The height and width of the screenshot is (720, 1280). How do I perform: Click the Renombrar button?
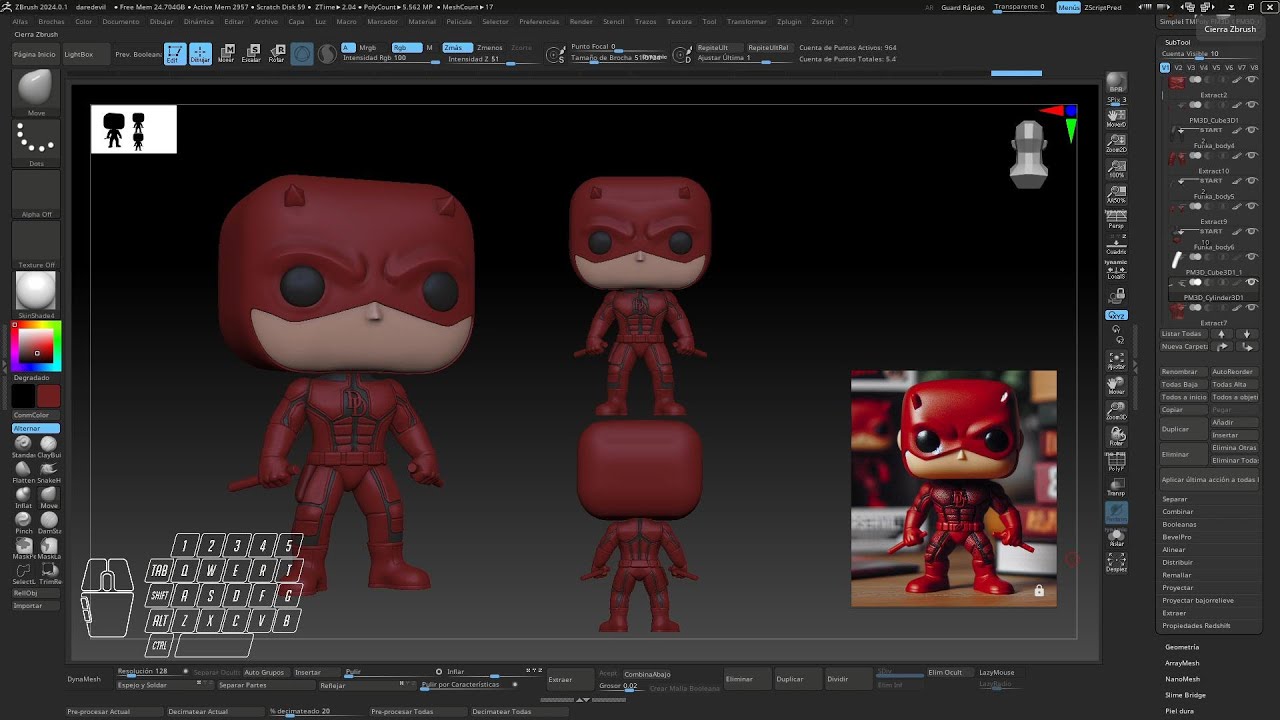(1184, 372)
